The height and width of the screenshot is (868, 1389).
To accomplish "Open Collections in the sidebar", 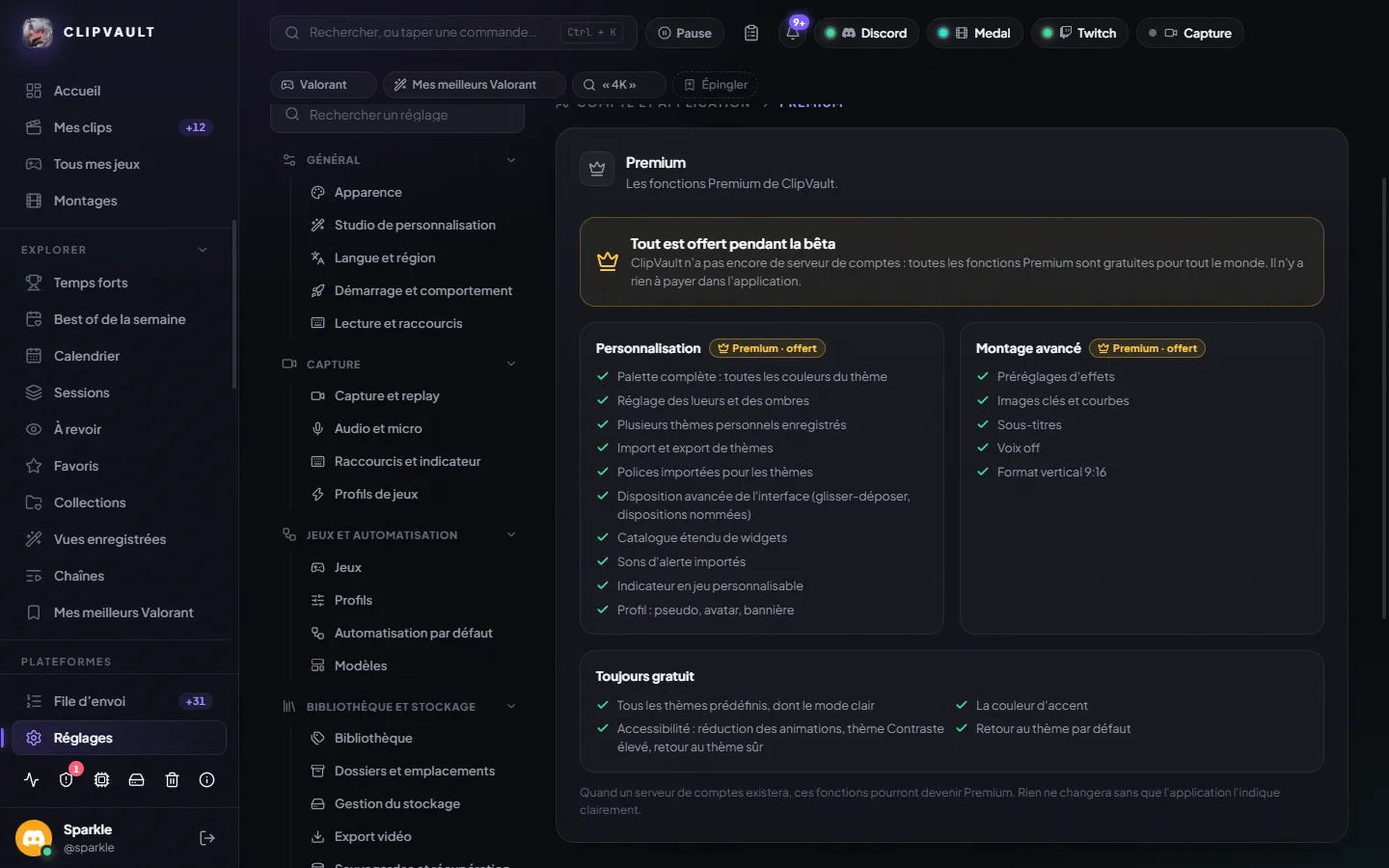I will 119,502.
